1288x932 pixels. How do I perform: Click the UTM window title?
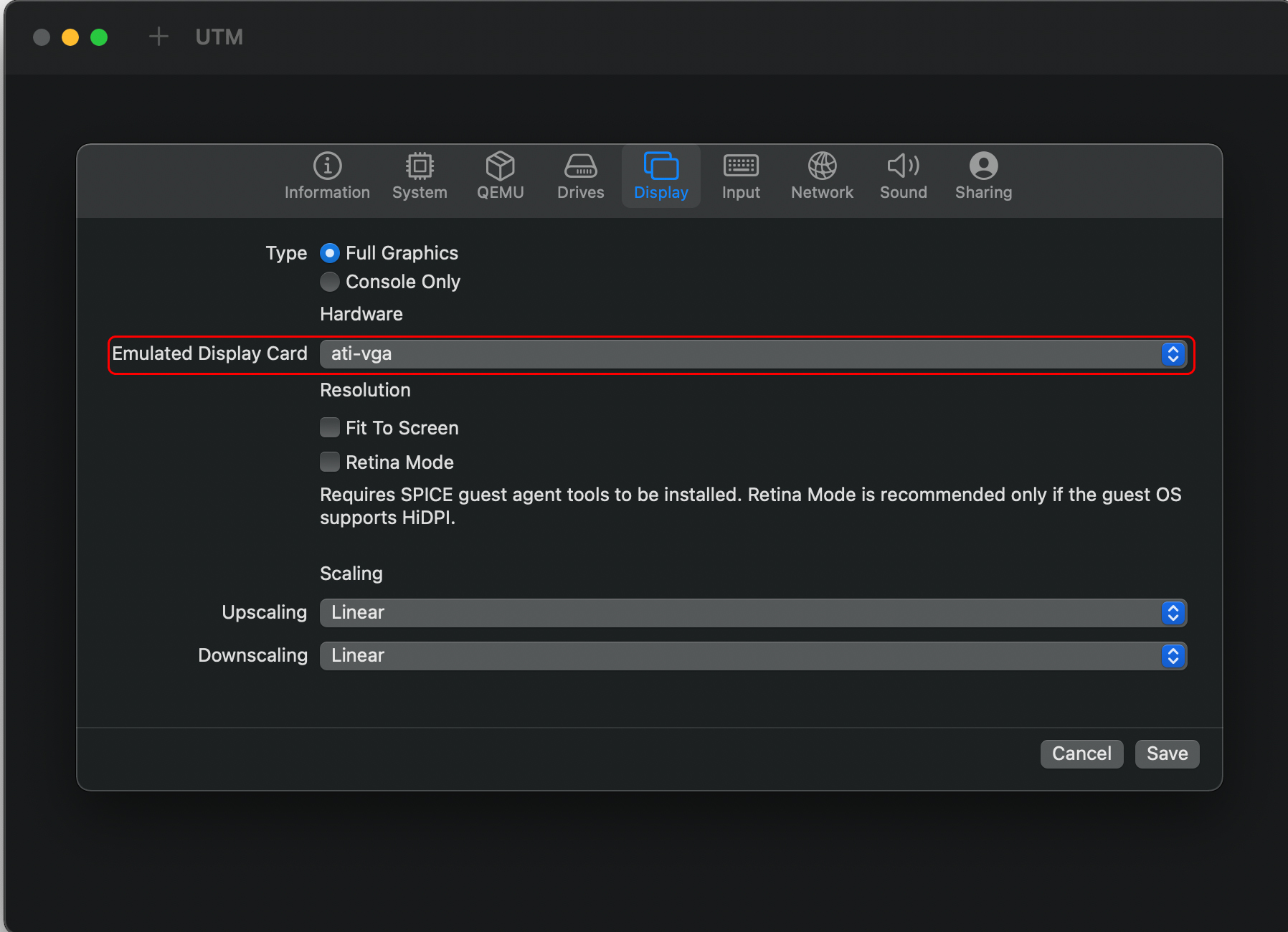[219, 37]
